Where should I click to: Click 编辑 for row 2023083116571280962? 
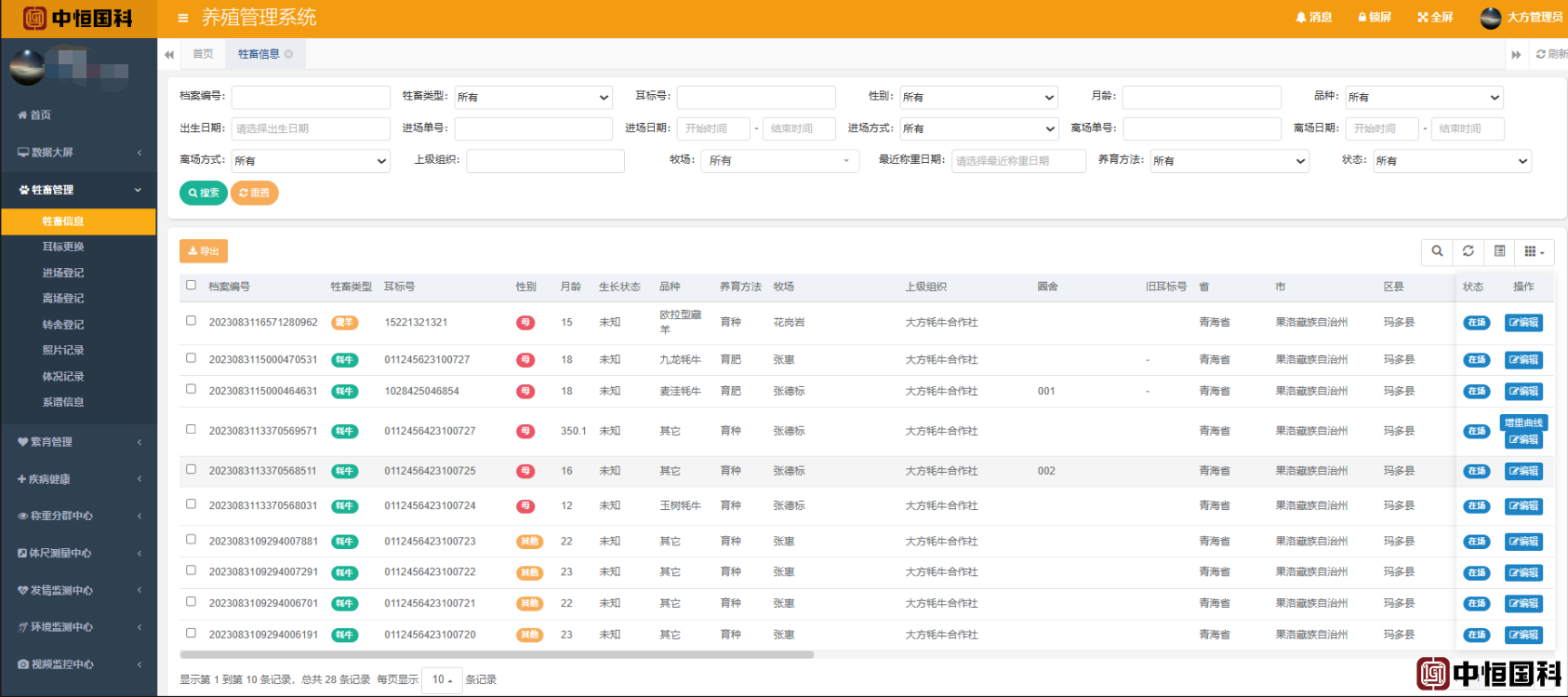(1523, 323)
